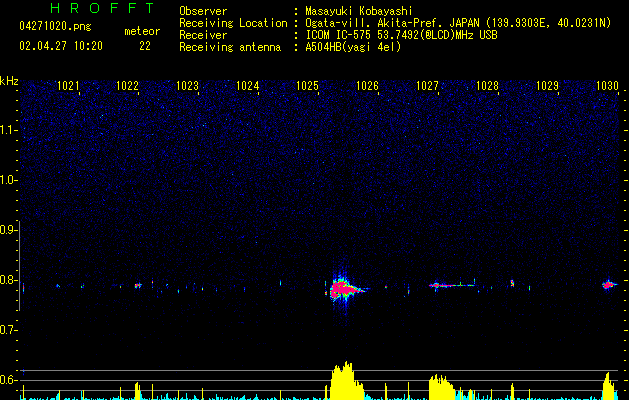Viewport: 629px width, 400px height.
Task: Select observer name Masayuki Kobayashi
Action: (358, 11)
